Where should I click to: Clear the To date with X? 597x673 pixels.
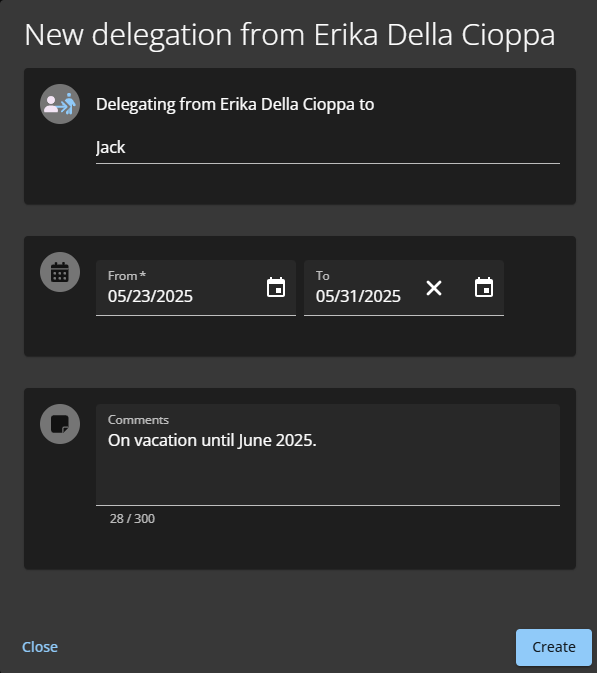tap(434, 288)
